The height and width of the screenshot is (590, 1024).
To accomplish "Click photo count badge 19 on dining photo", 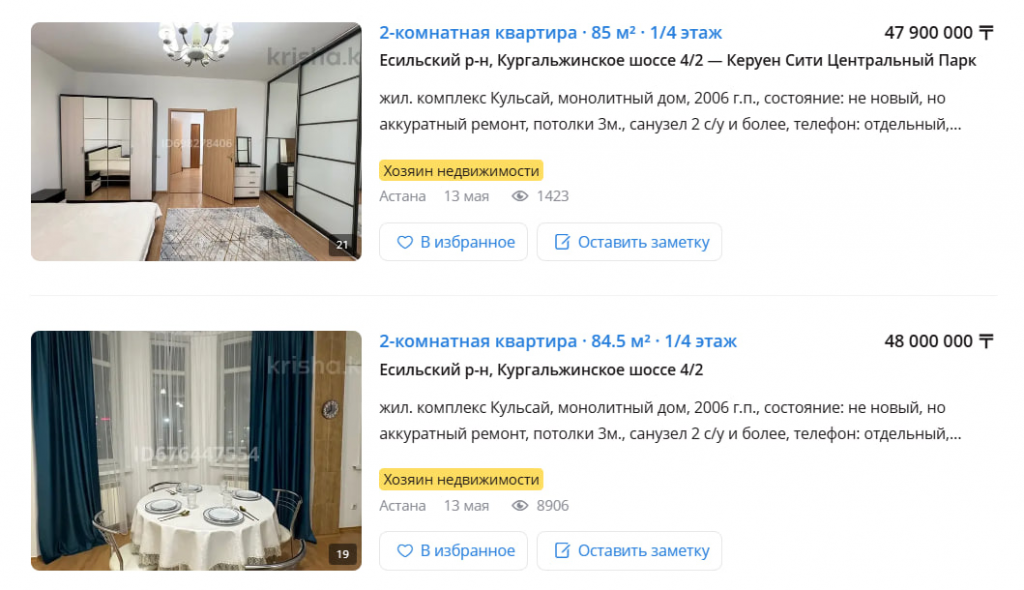I will point(342,554).
